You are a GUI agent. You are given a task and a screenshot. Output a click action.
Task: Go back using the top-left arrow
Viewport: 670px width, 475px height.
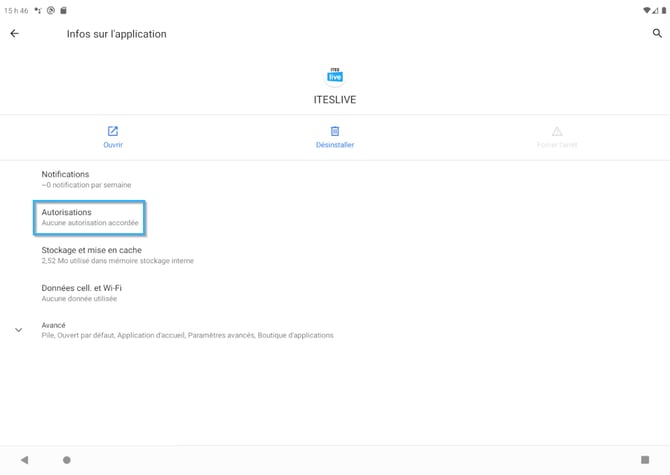click(x=15, y=33)
